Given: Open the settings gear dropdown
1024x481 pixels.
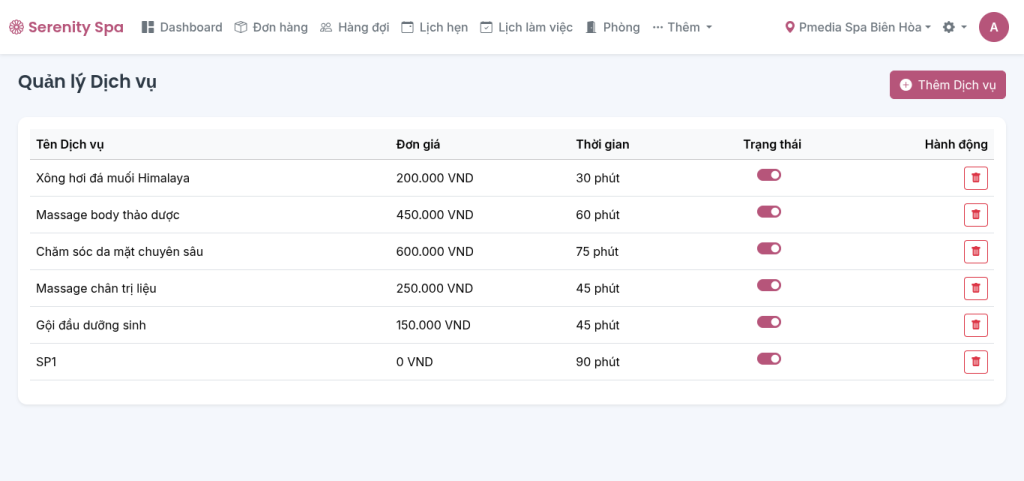Looking at the screenshot, I should coord(954,27).
